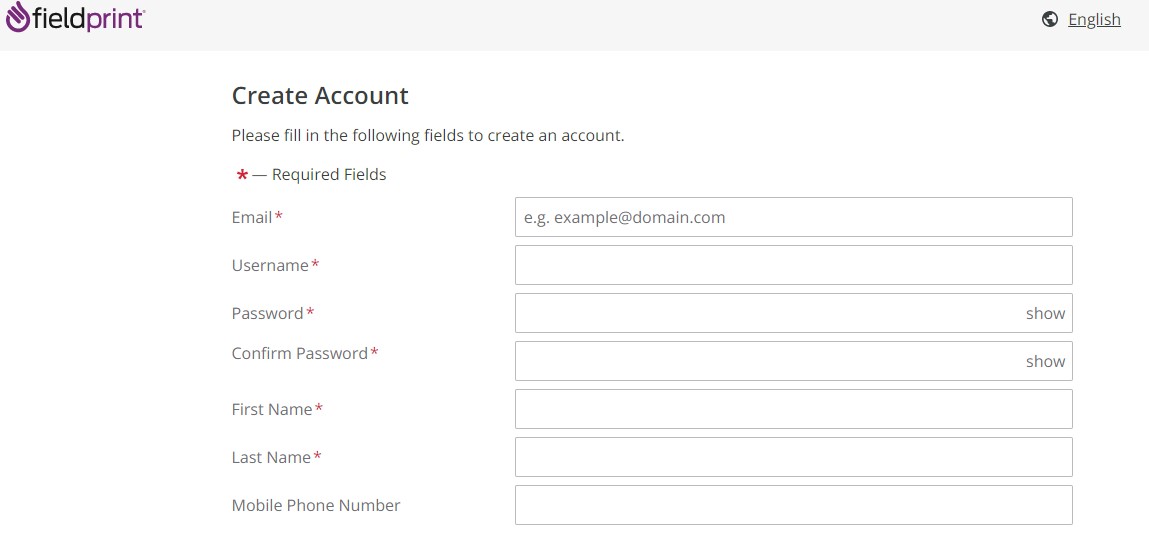
Task: Focus the Email input field
Action: (794, 217)
